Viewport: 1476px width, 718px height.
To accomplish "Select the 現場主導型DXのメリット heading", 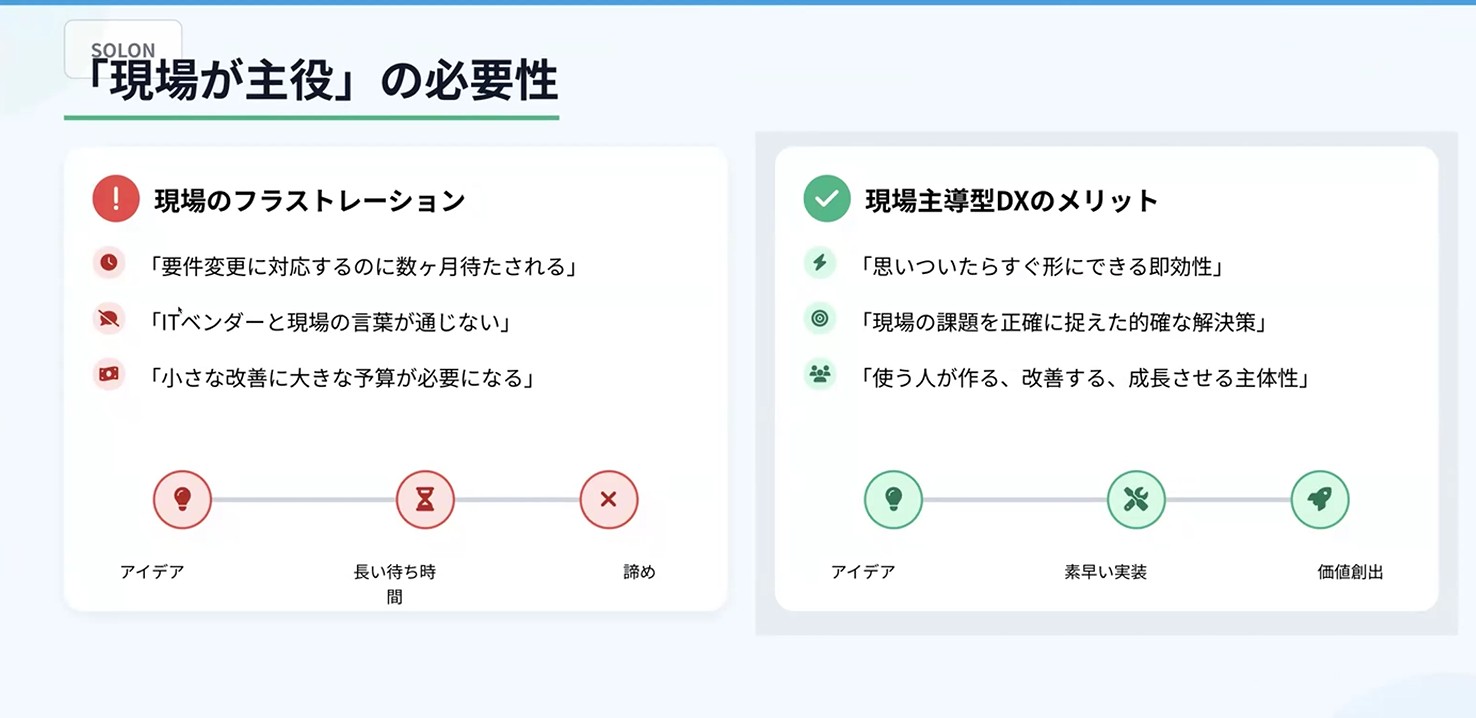I will tap(1012, 200).
